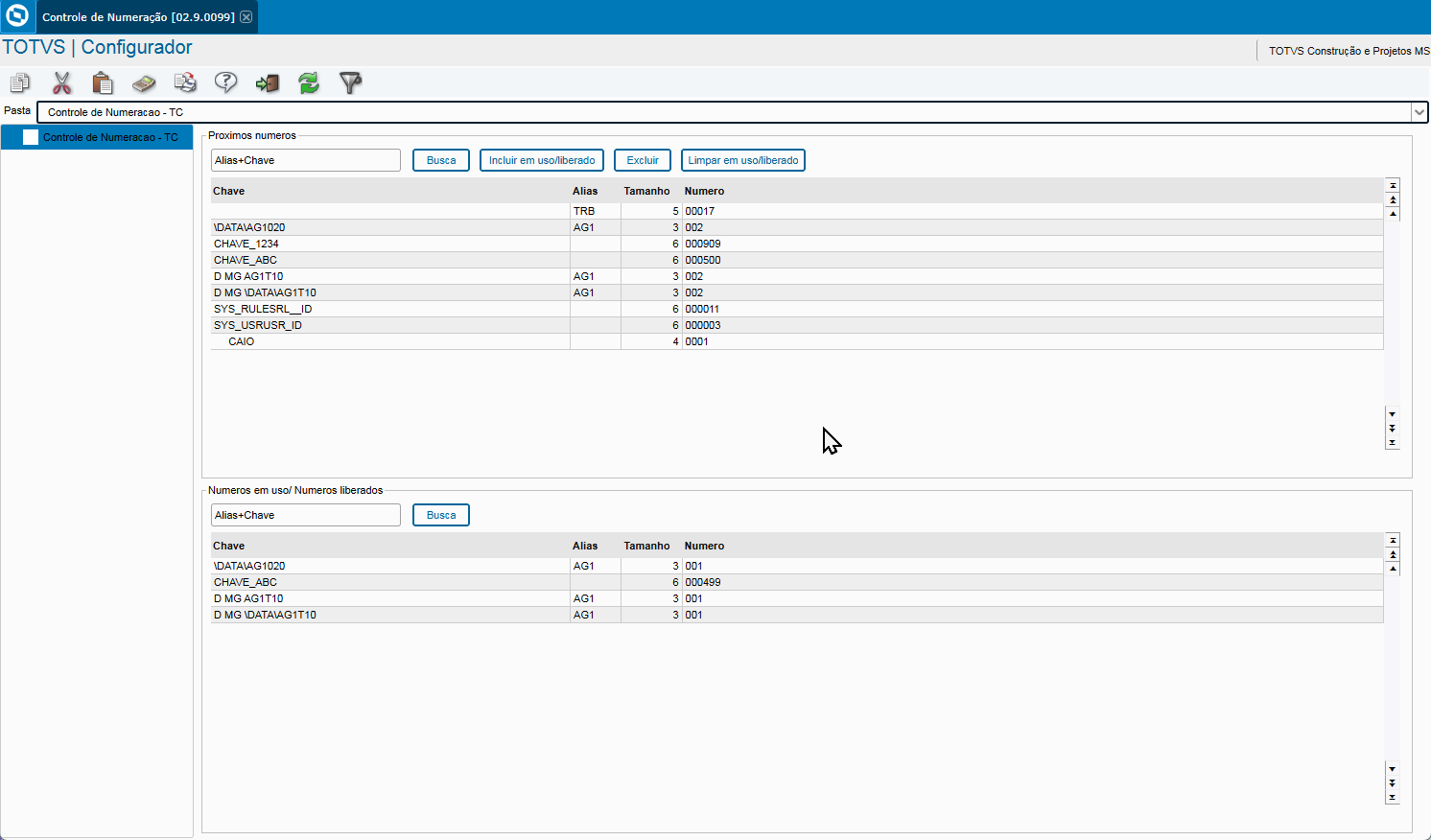Jump to first record in Numeros em uso grid

1393,540
